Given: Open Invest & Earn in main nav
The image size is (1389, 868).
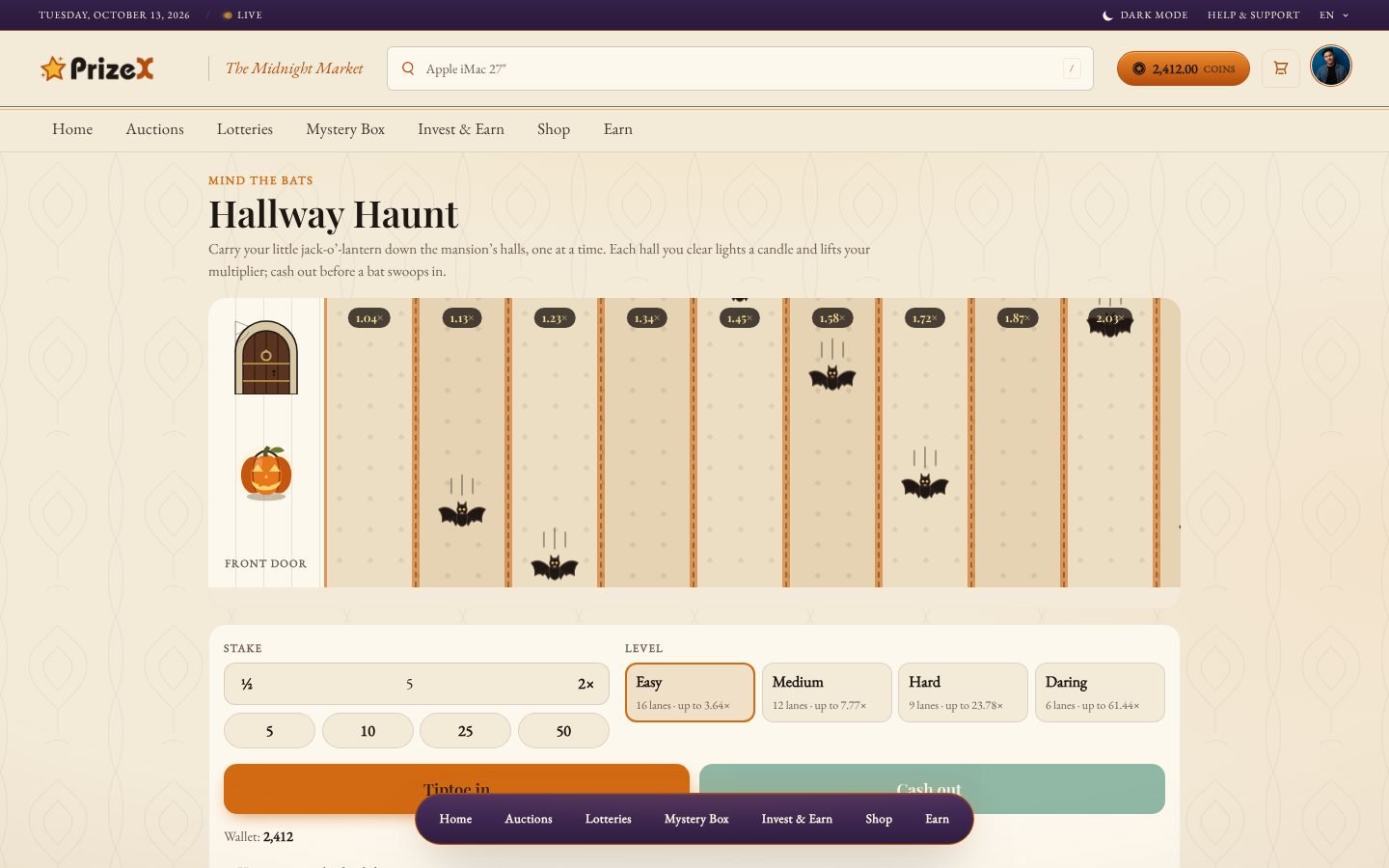Looking at the screenshot, I should (x=461, y=129).
